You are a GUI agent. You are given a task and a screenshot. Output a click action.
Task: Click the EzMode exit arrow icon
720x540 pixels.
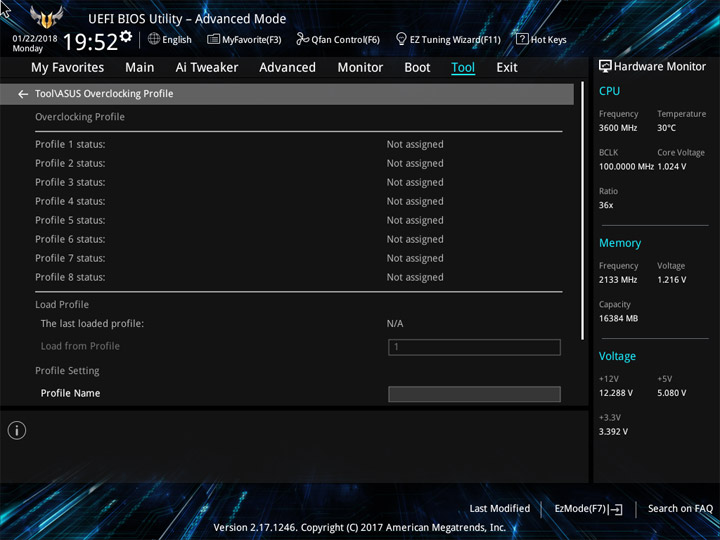click(x=617, y=509)
